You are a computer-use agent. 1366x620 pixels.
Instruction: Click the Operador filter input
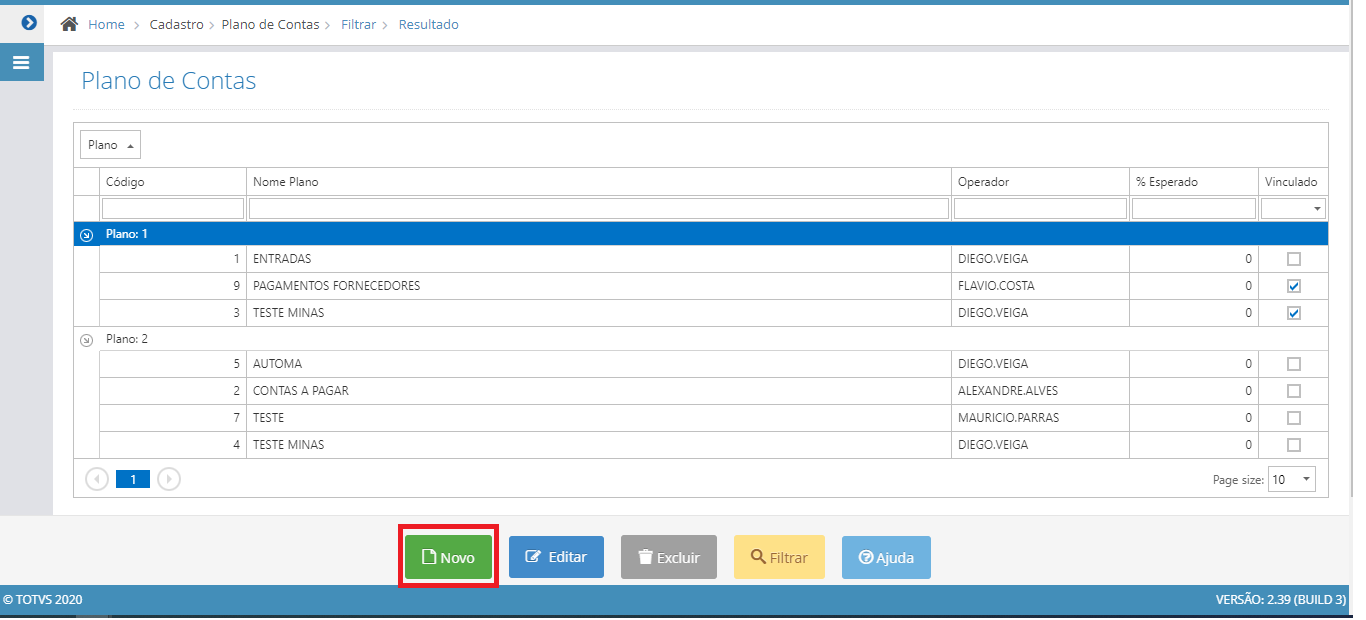1040,208
